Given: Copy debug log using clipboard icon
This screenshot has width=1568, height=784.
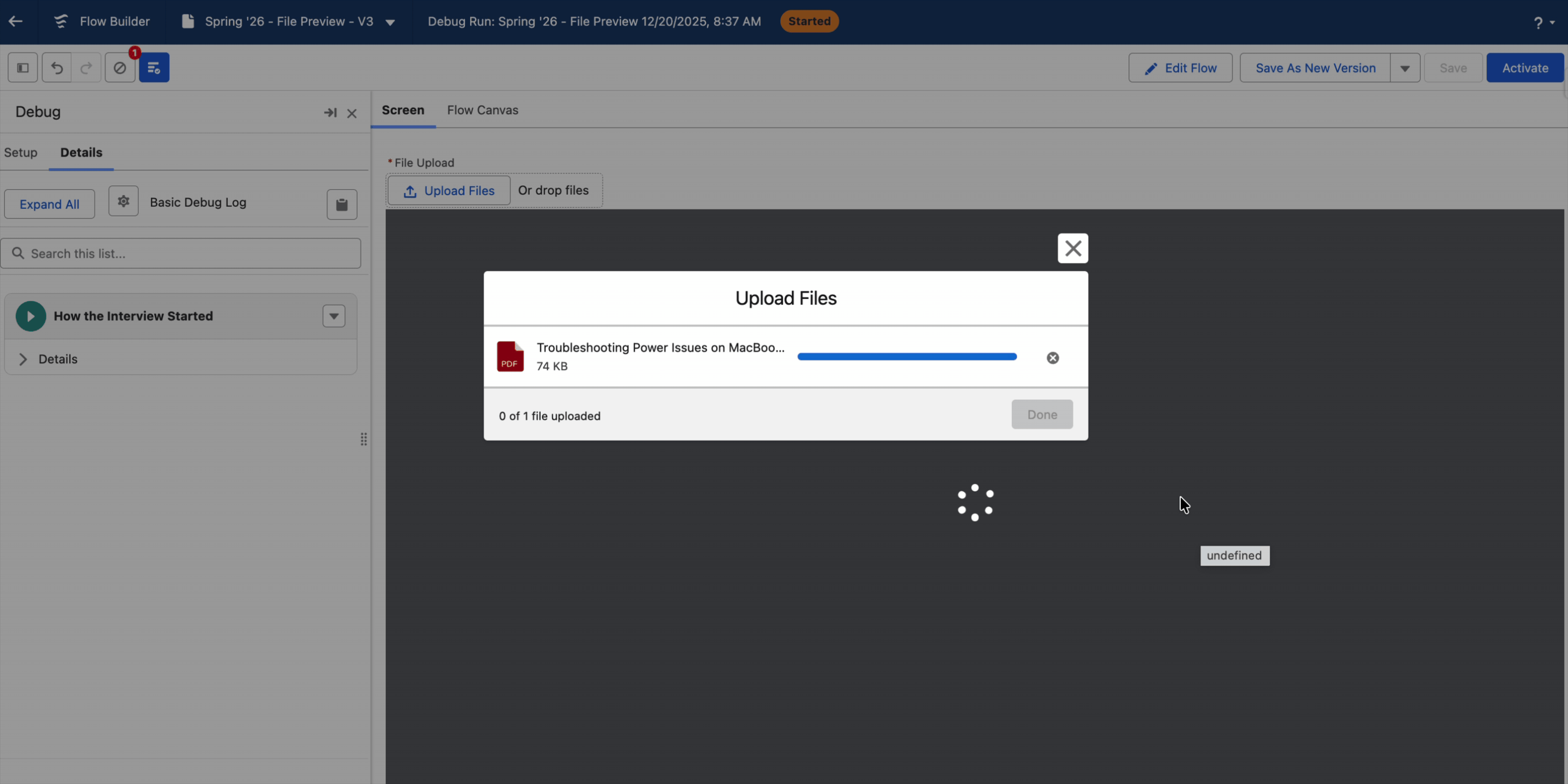Looking at the screenshot, I should click(342, 204).
